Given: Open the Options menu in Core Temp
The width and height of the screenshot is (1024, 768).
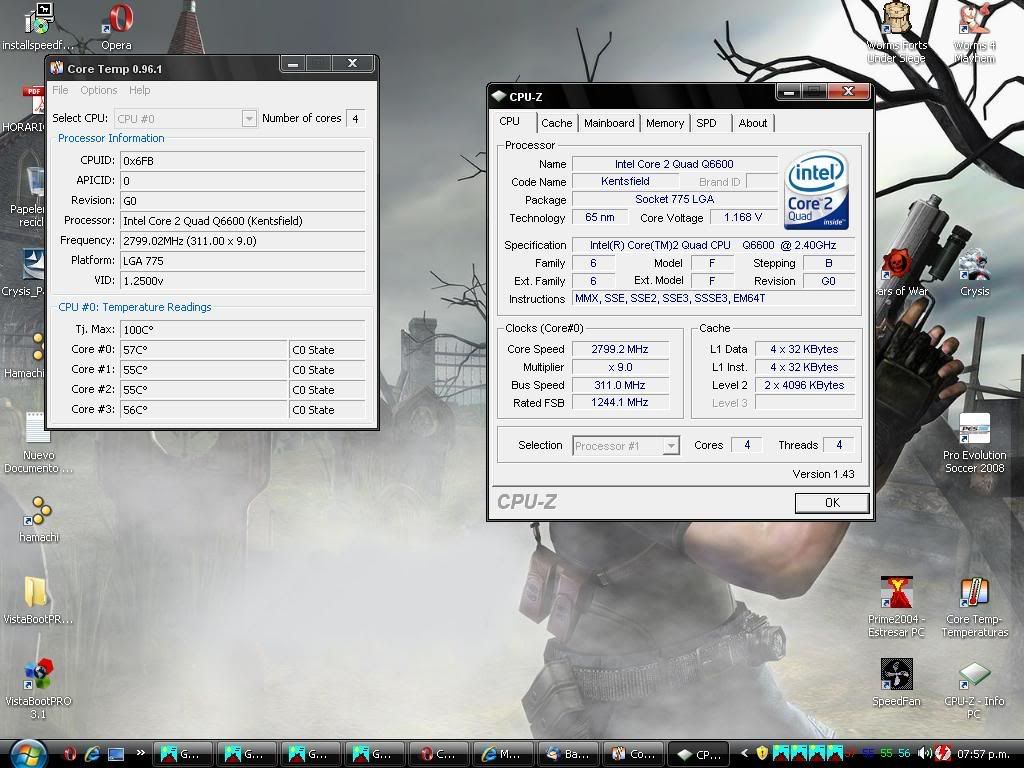Looking at the screenshot, I should click(x=99, y=90).
